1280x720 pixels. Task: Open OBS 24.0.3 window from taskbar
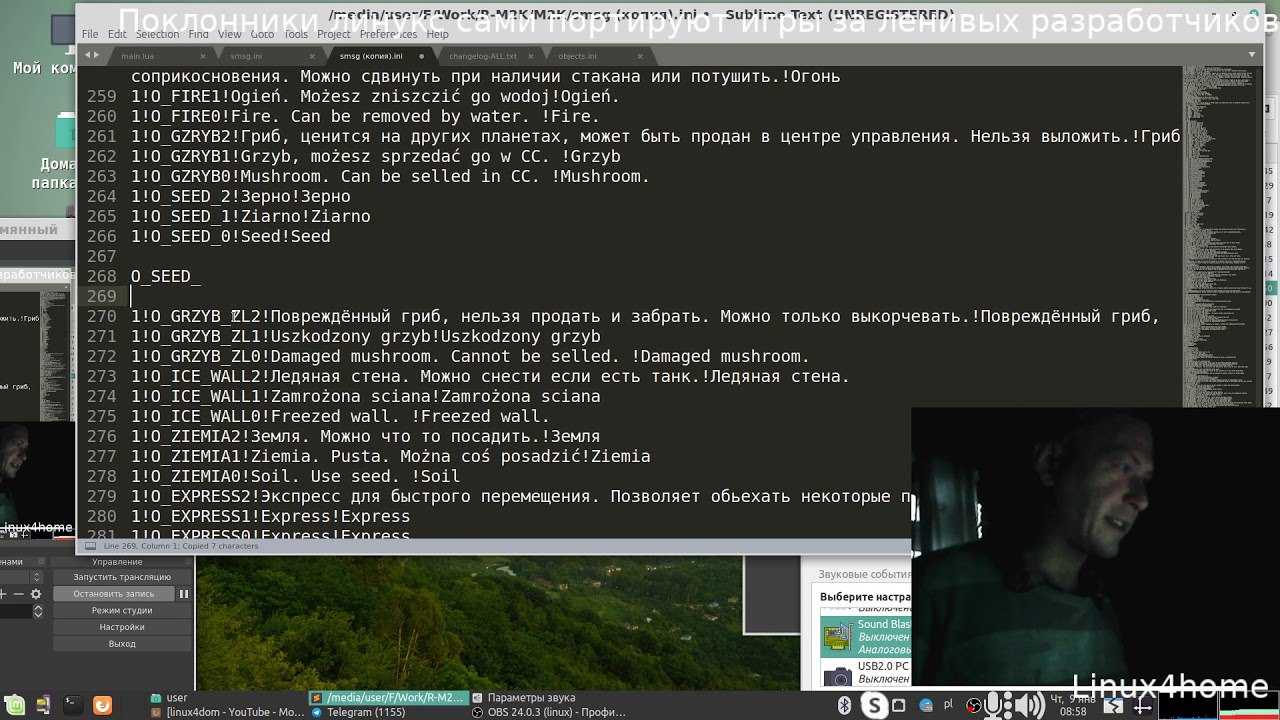[548, 712]
